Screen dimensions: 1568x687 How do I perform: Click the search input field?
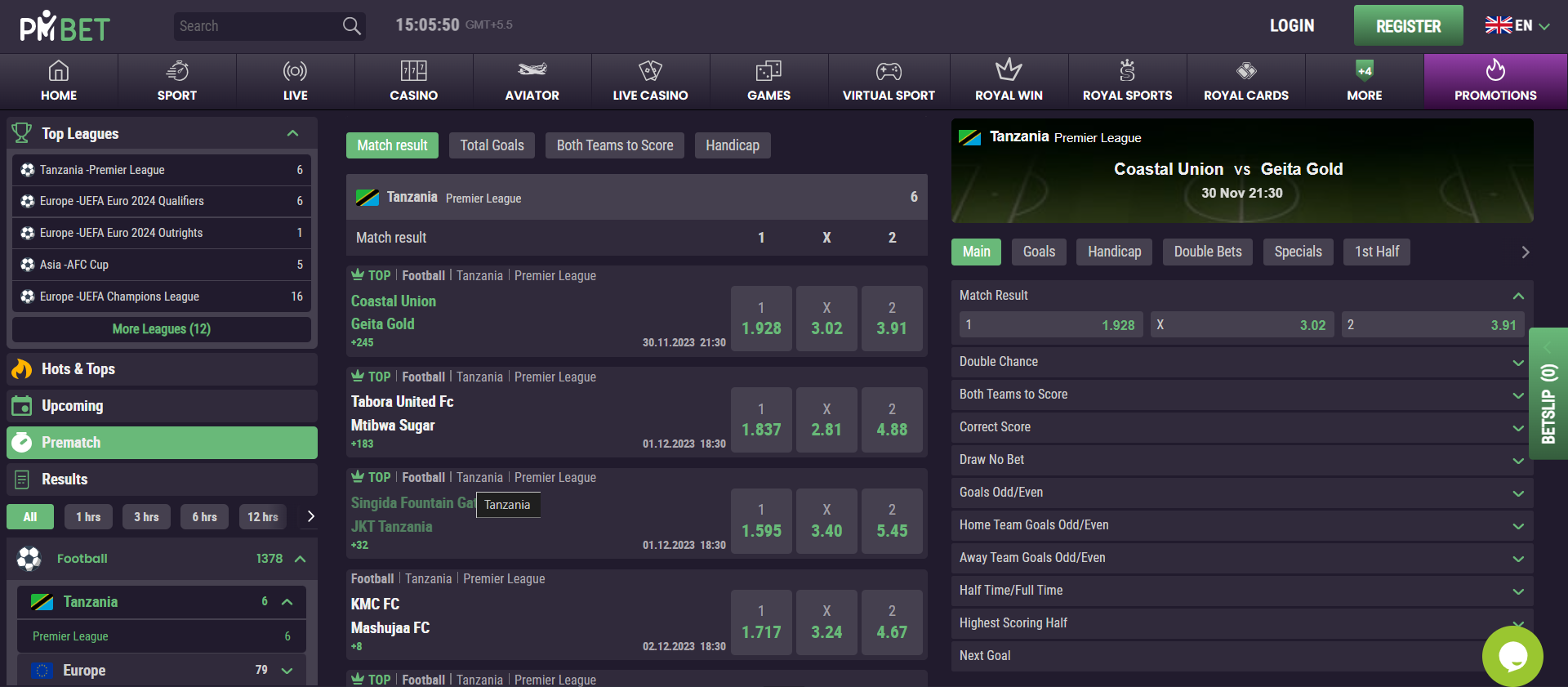point(258,26)
